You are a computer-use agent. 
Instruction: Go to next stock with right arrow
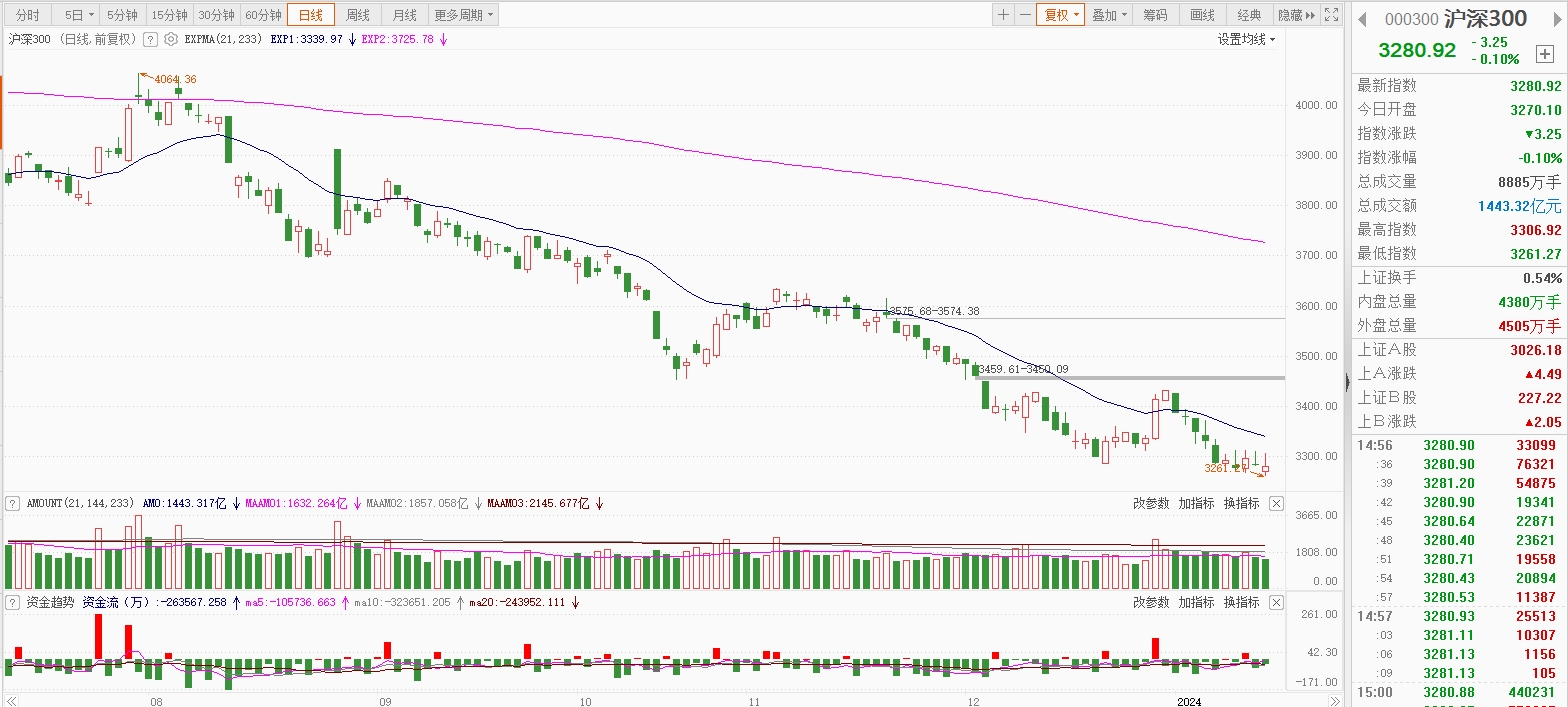(1556, 19)
